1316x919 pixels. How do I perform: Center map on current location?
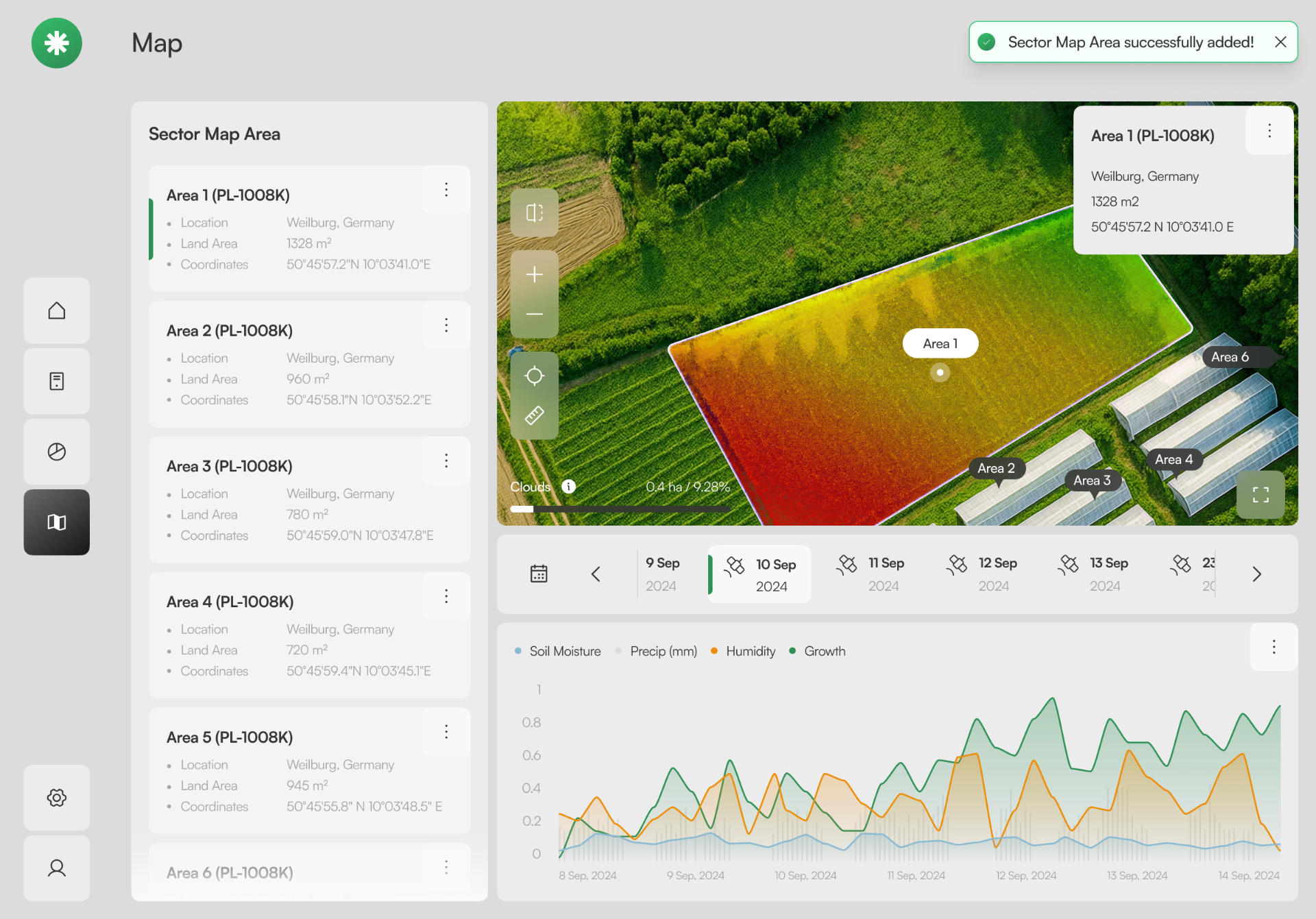pos(535,376)
